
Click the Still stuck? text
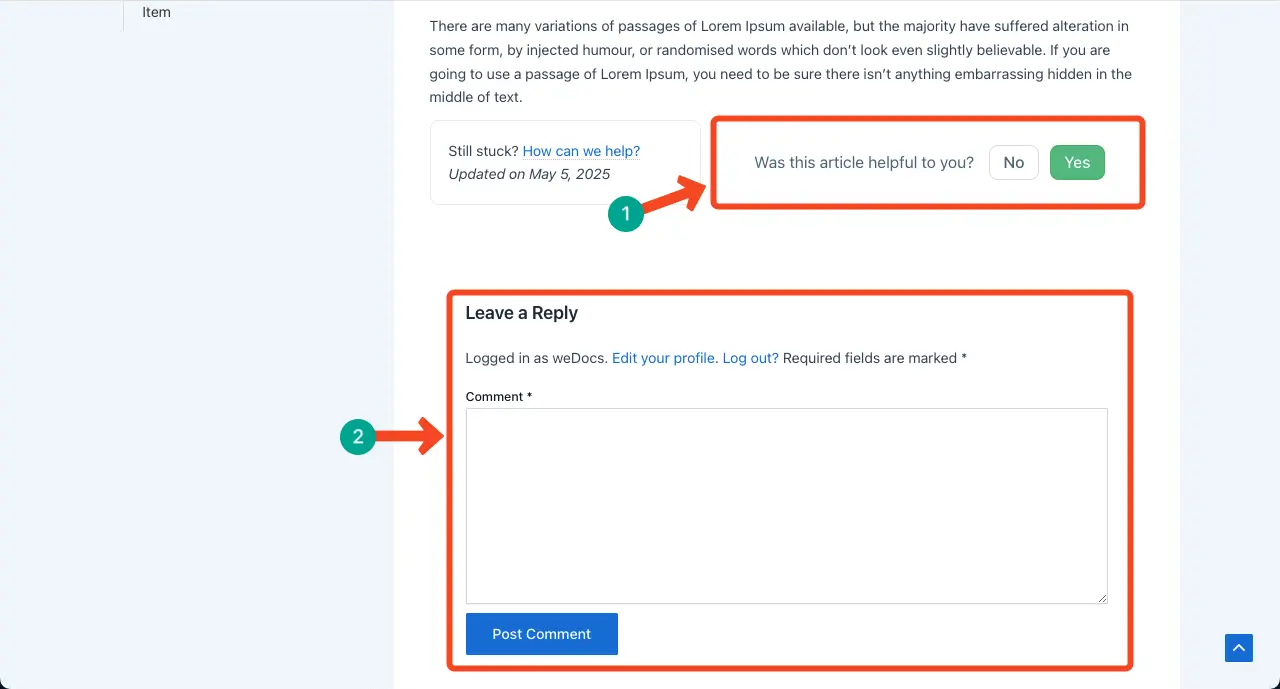(483, 151)
